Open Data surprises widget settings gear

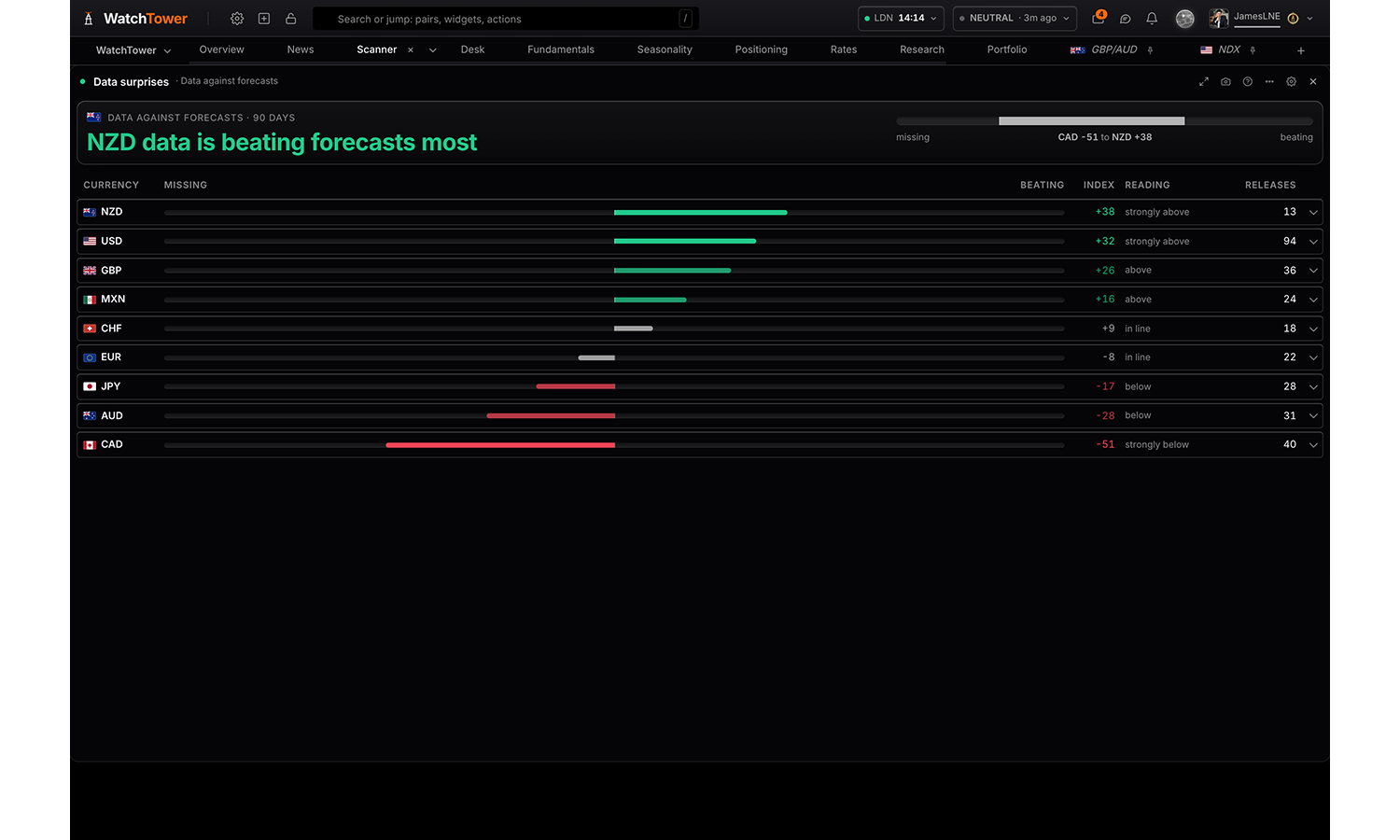coord(1292,82)
